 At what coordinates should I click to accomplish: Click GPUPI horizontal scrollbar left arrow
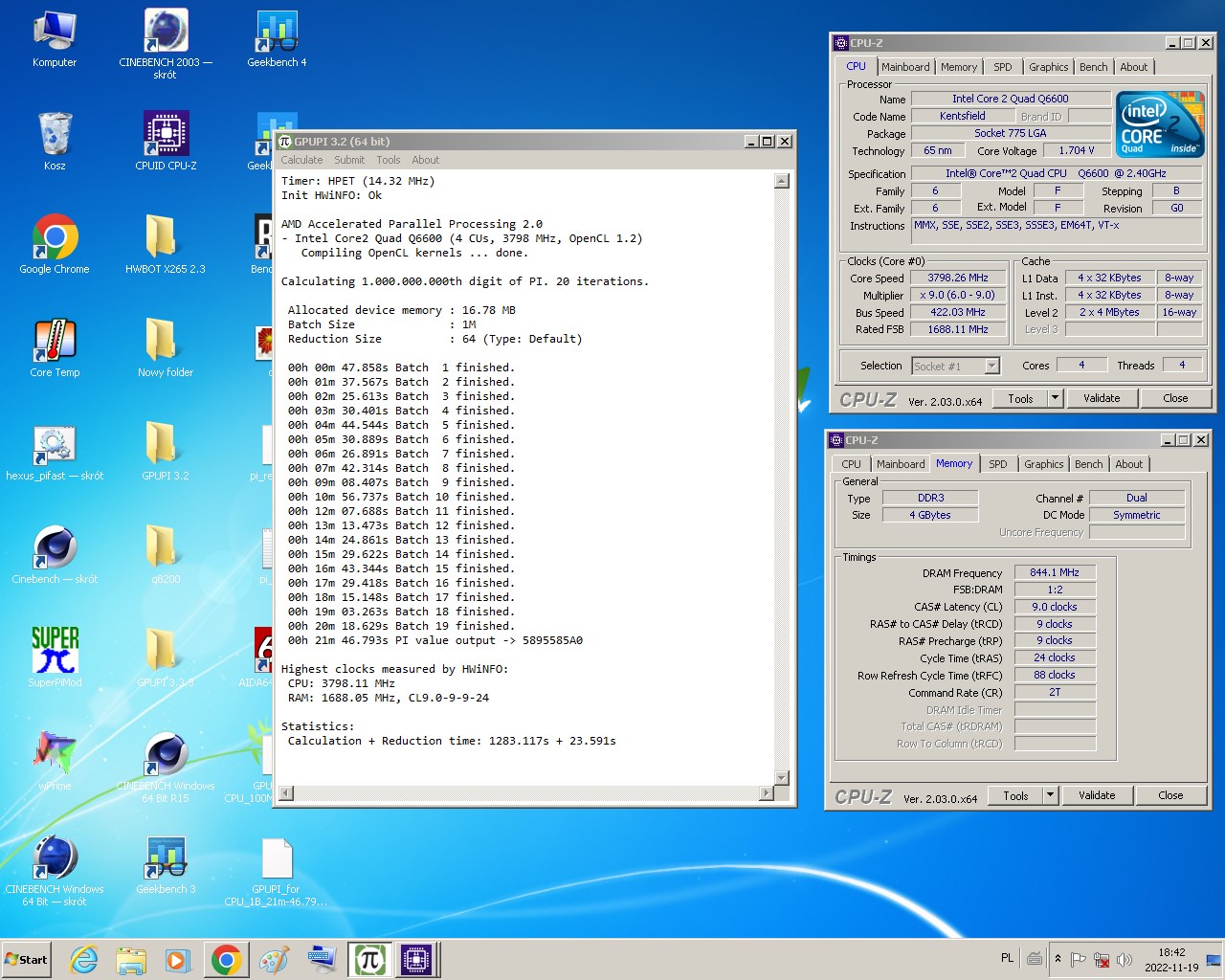click(x=285, y=793)
